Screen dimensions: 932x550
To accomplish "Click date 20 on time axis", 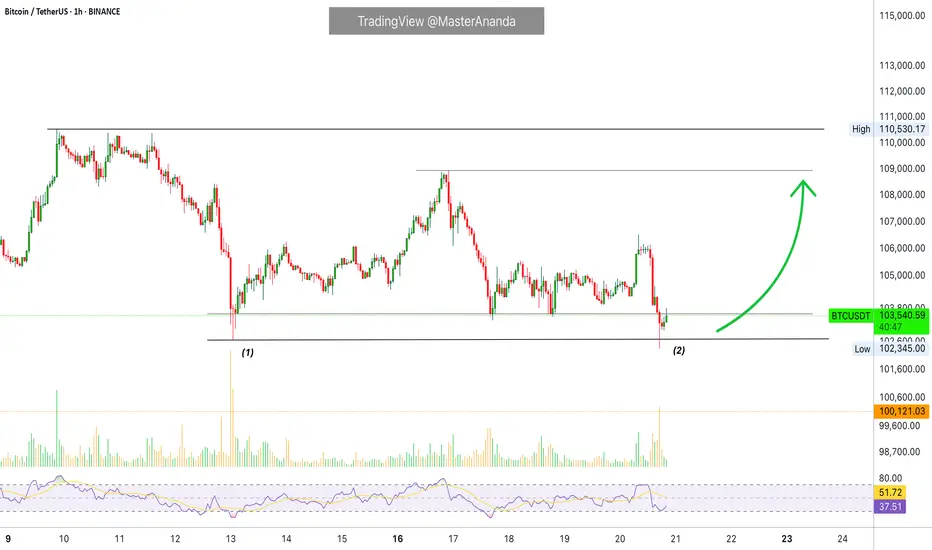I will [620, 539].
